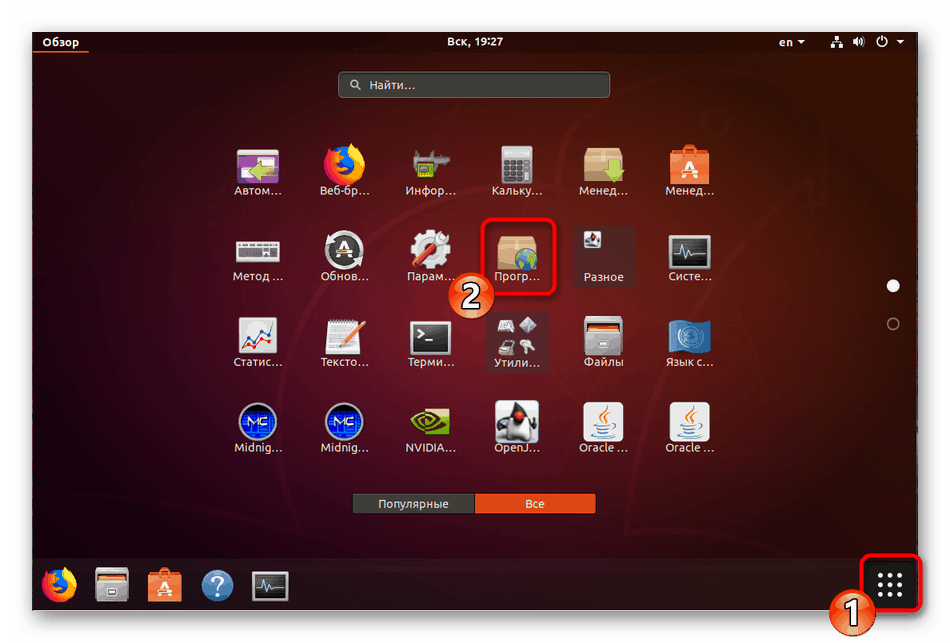Click the Firefox icon in the dock
This screenshot has width=950, height=643.
59,585
